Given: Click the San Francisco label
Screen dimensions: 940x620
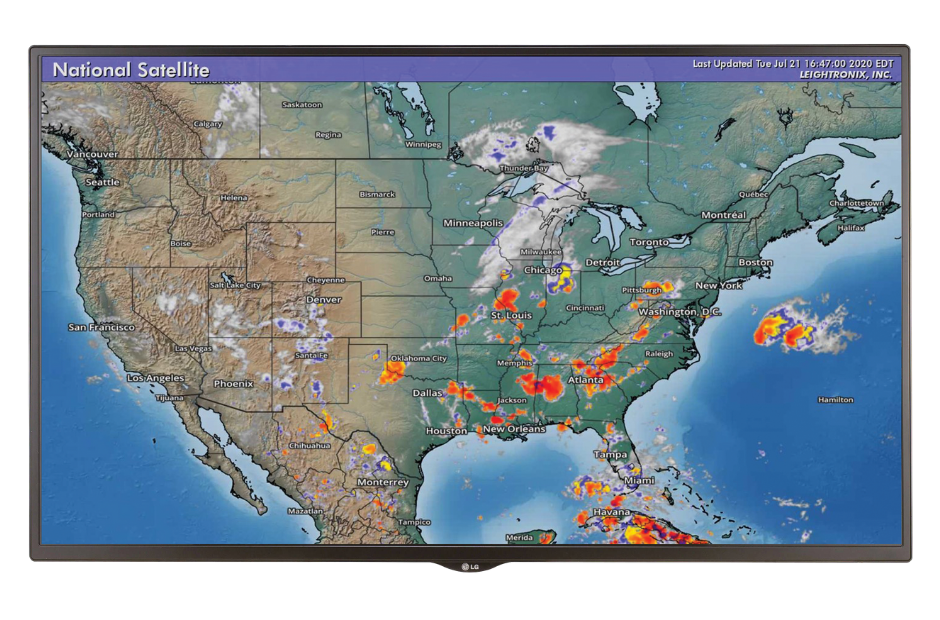Looking at the screenshot, I should point(101,327).
